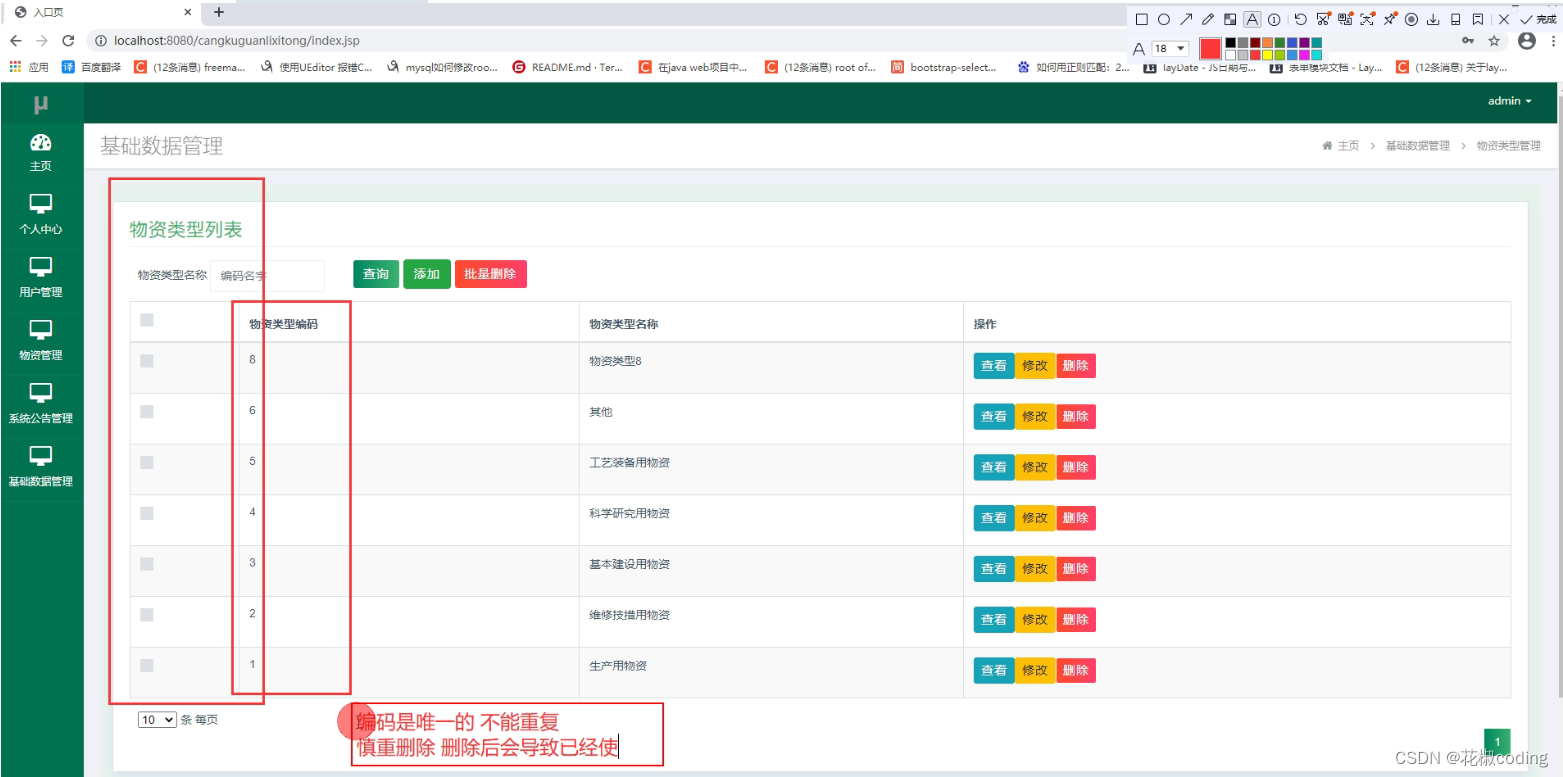Check the box for 维修技措用物资 row

pos(147,615)
